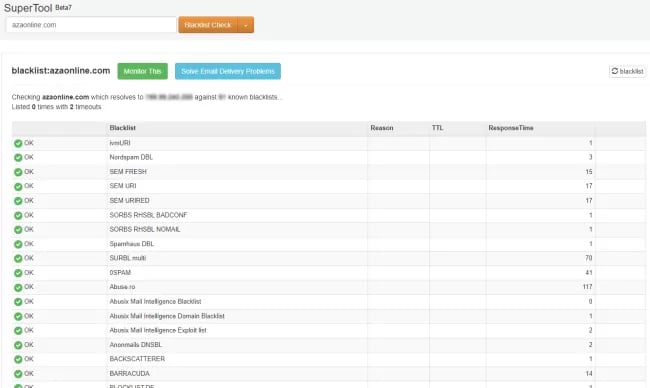Select Abusix Mail Intelligence Exploit list entry
This screenshot has width=650, height=388.
tap(158, 330)
